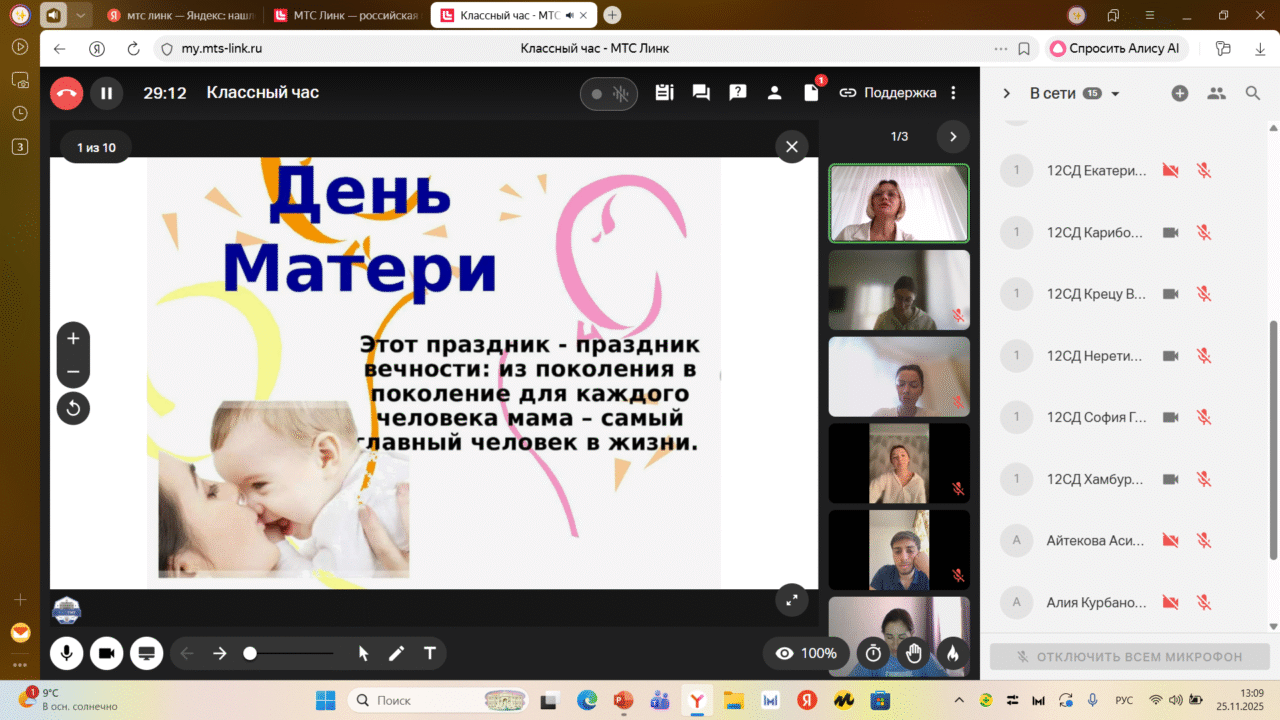This screenshot has width=1280, height=720.
Task: Go to next page of video thumbnails
Action: tap(952, 137)
